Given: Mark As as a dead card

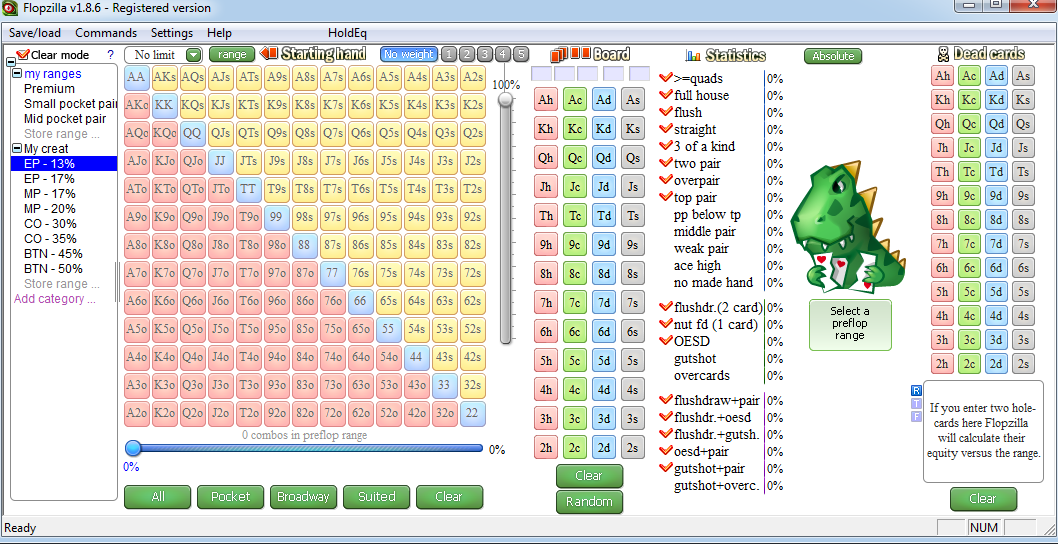Looking at the screenshot, I should 1024,76.
